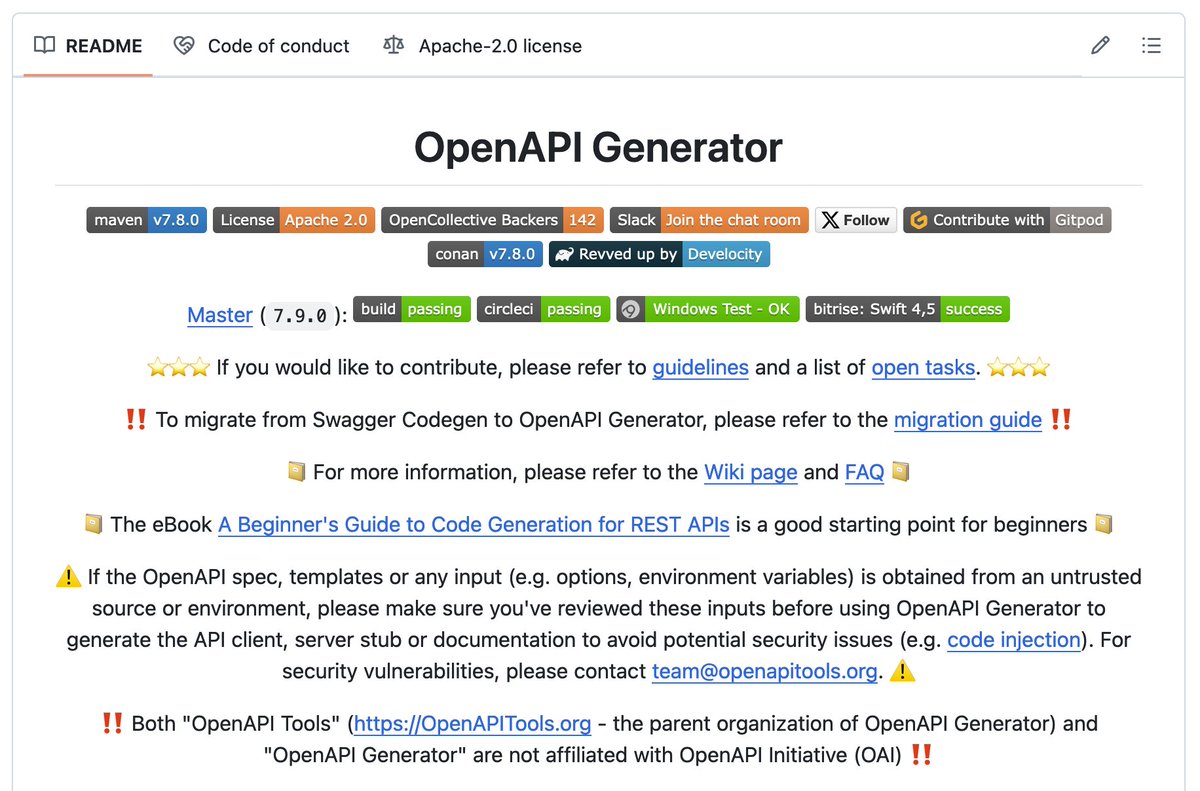Click the bitrise Swift 4,5 success badge
Image resolution: width=1200 pixels, height=791 pixels.
[907, 309]
